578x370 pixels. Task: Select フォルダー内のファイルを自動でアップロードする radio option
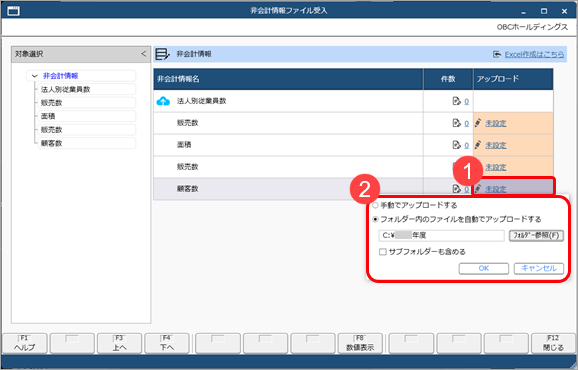[x=376, y=219]
